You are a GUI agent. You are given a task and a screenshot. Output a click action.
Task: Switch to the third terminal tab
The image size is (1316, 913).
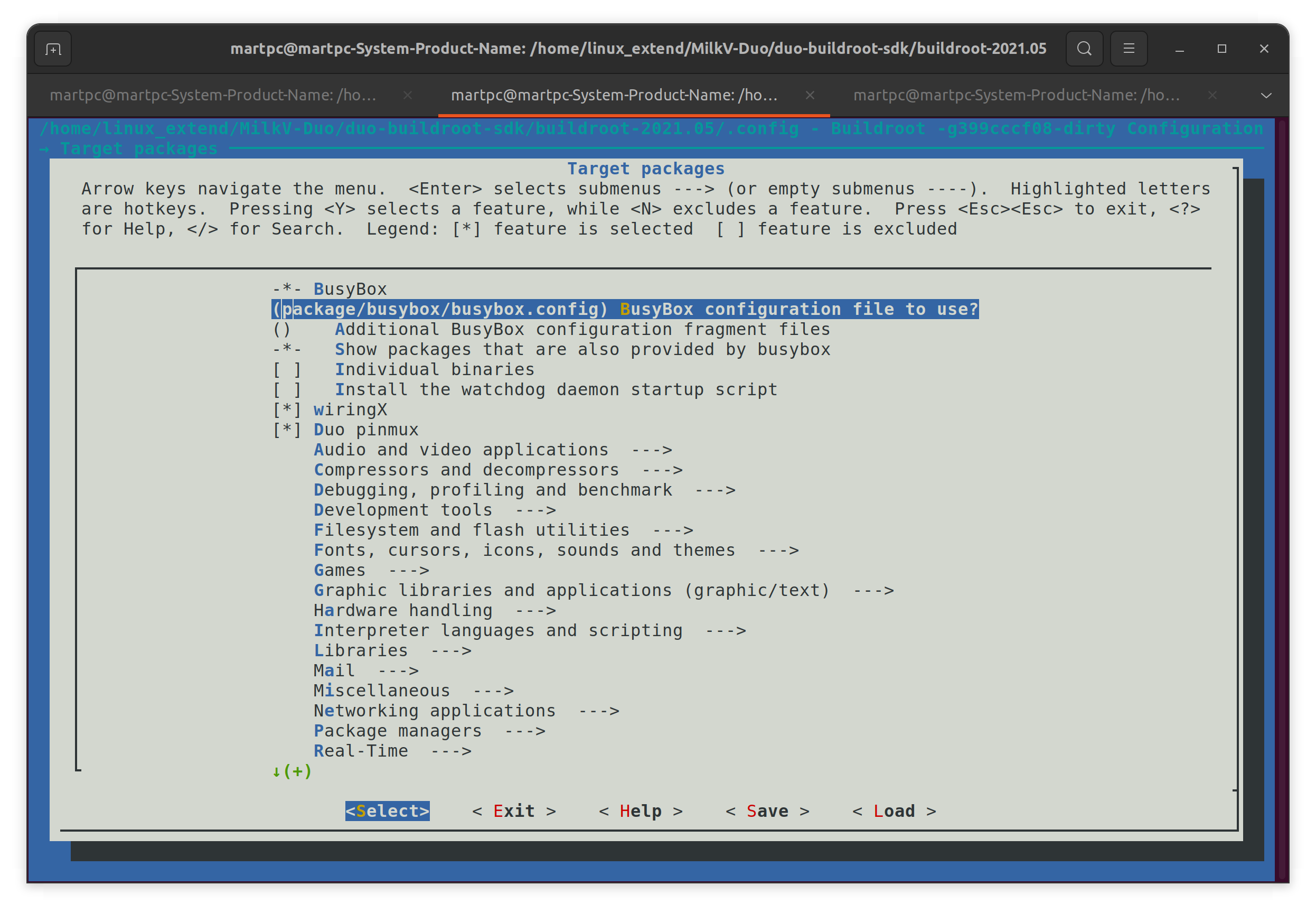[1016, 96]
